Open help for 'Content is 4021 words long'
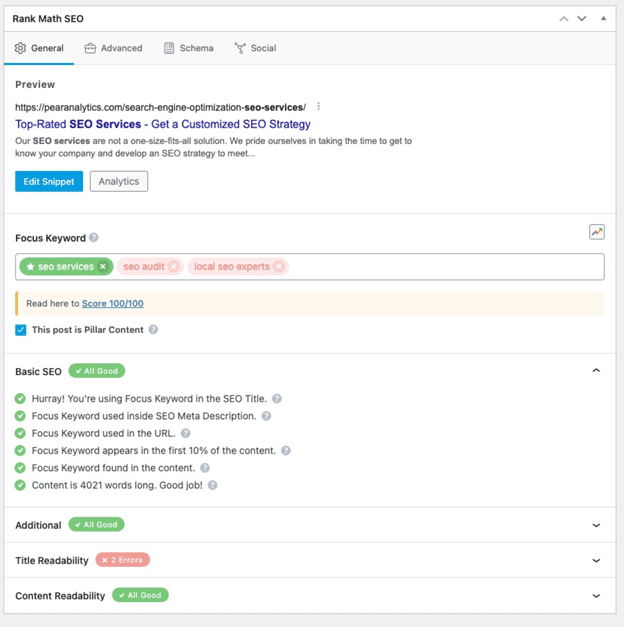The height and width of the screenshot is (627, 624). 212,486
